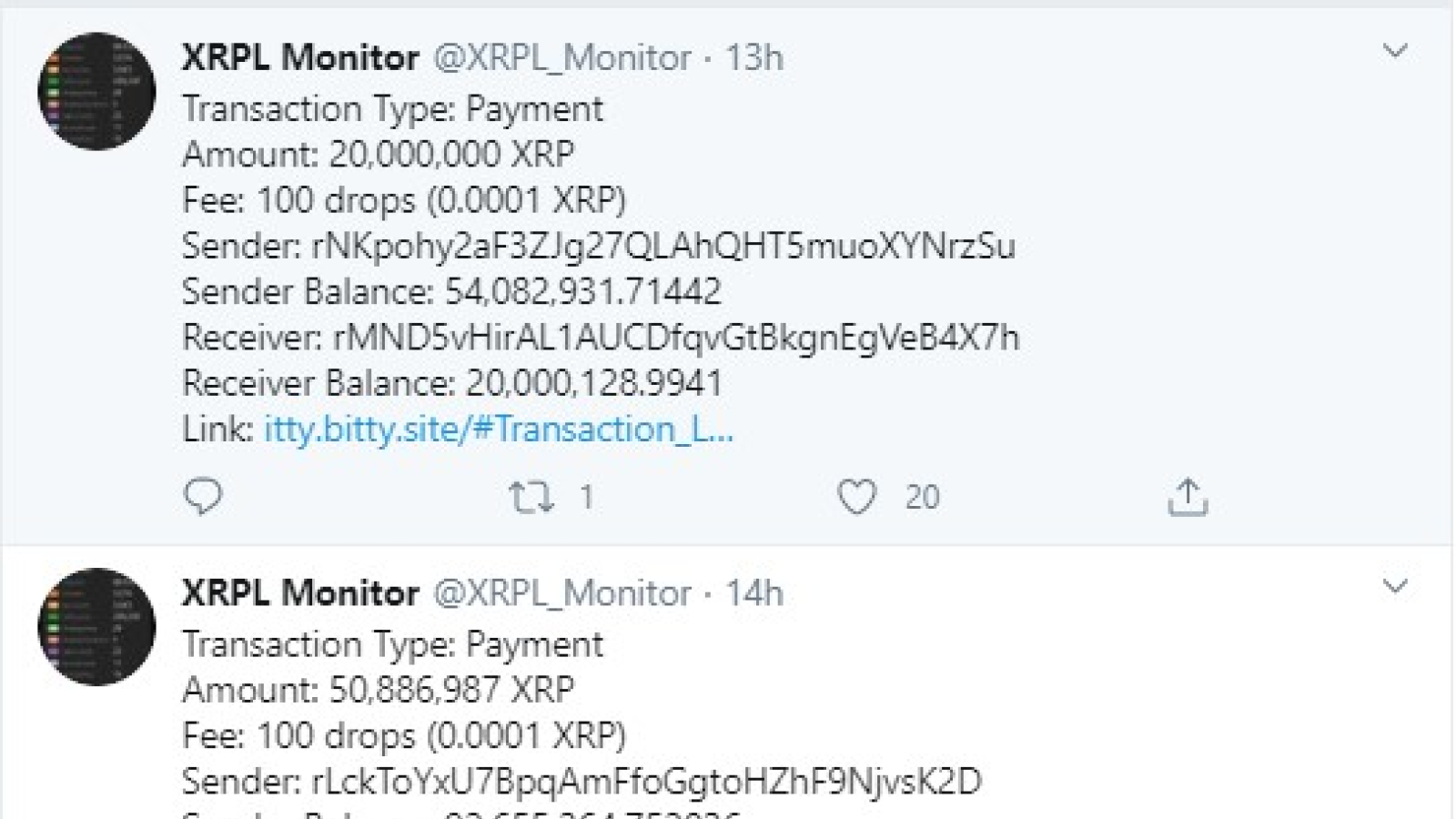The image size is (1456, 819).
Task: Open the dropdown chevron on the 14h tweet
Action: pyautogui.click(x=1395, y=586)
